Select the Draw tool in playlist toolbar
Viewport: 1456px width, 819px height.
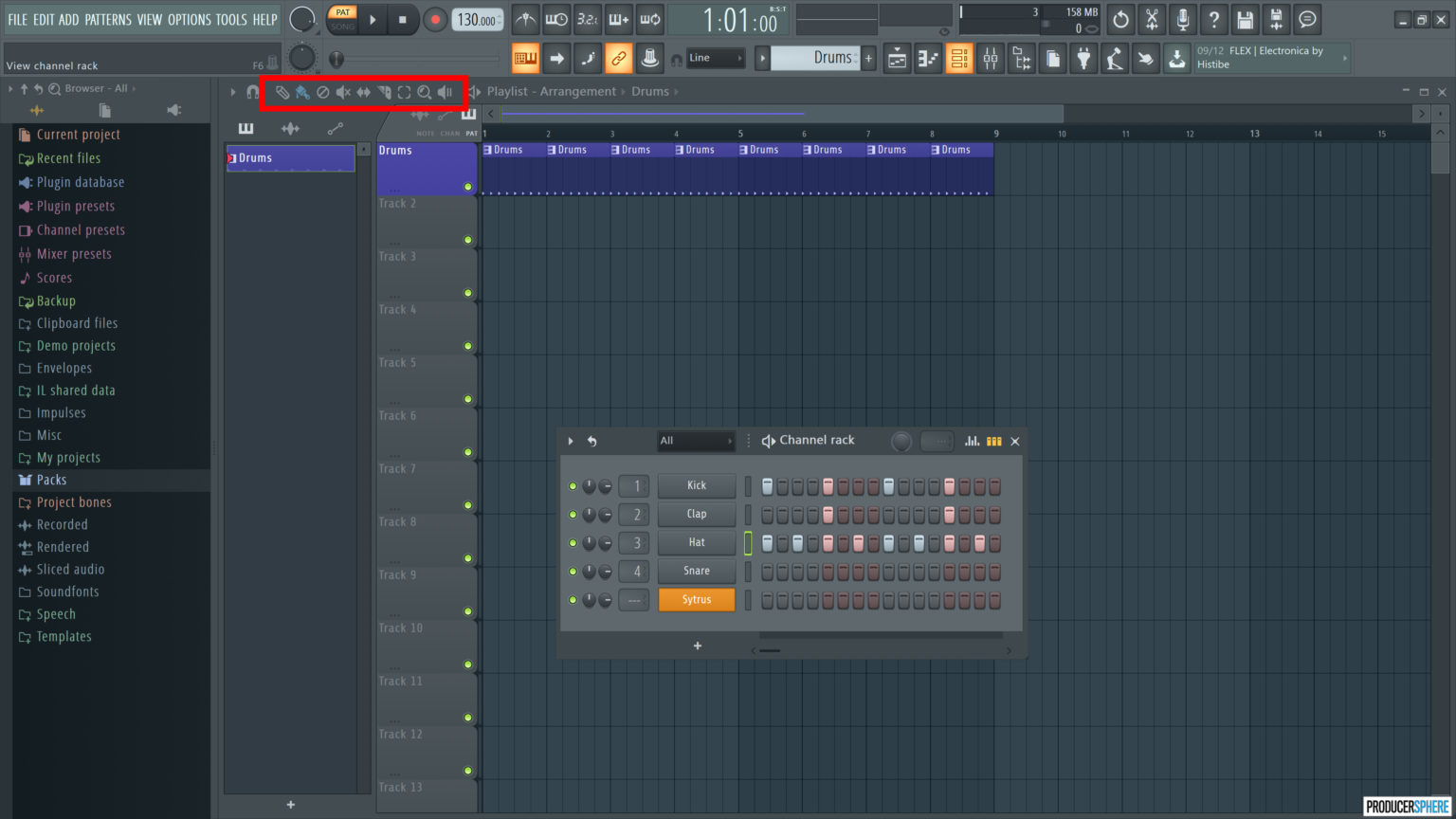tap(282, 92)
